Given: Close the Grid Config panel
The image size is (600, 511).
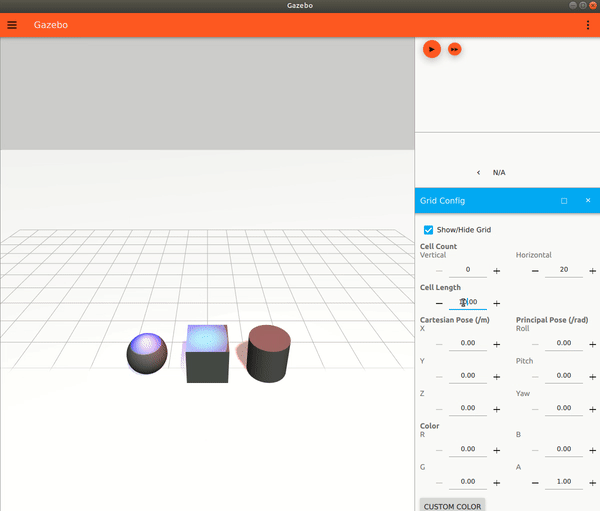Looking at the screenshot, I should (x=588, y=200).
